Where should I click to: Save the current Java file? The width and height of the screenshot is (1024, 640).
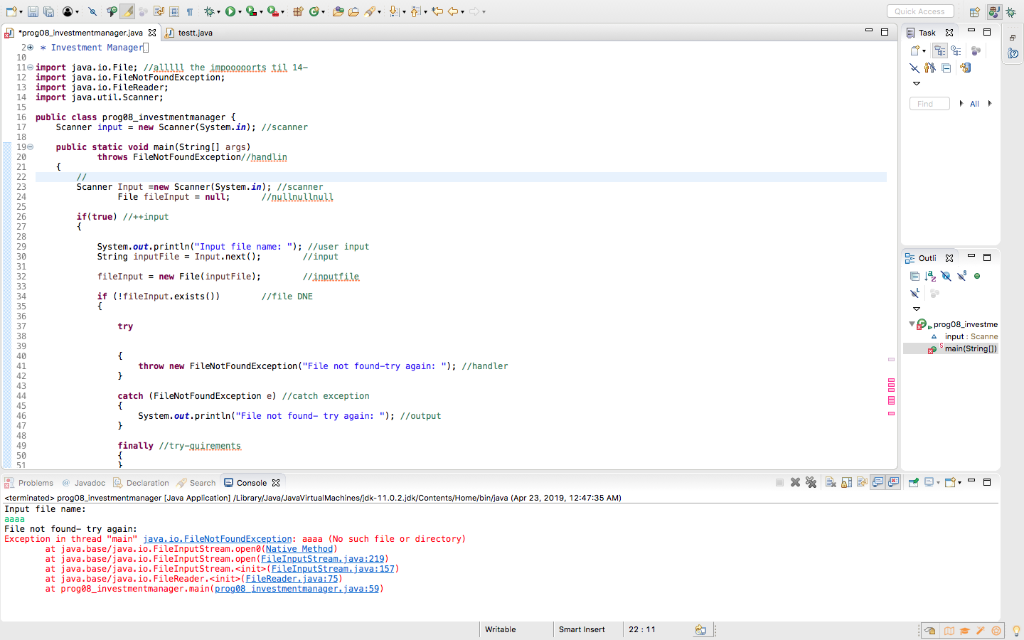click(x=33, y=12)
